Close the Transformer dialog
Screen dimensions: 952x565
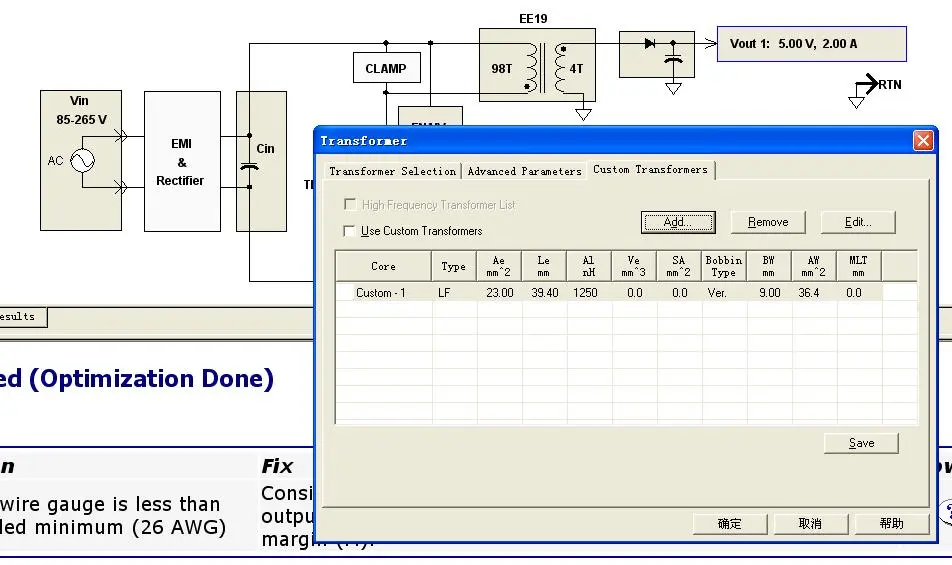[923, 141]
